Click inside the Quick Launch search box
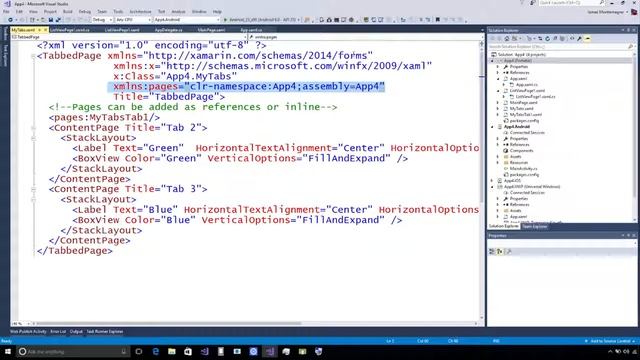 pos(569,3)
